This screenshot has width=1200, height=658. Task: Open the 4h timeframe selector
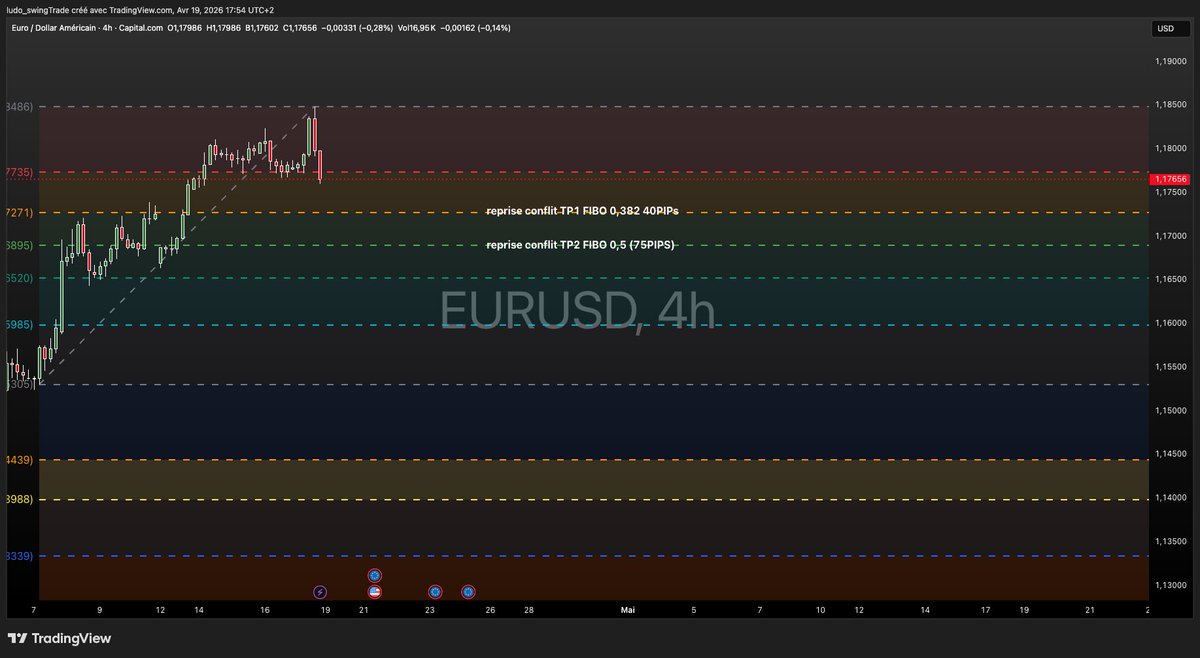[107, 28]
